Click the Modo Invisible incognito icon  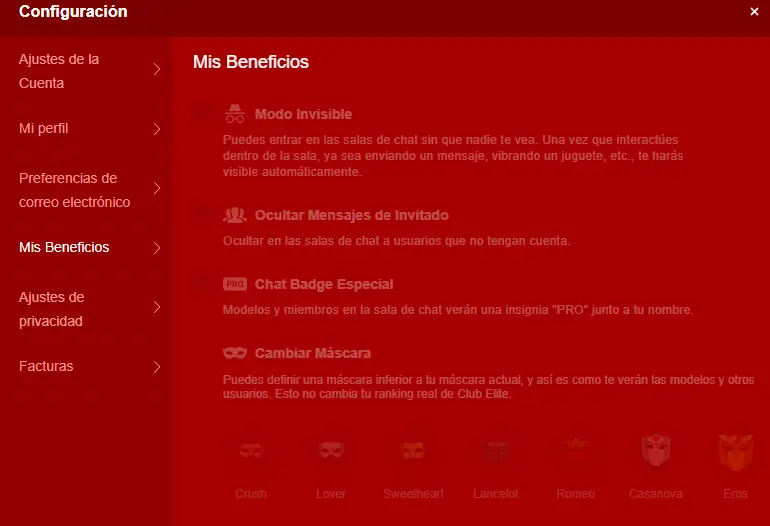(x=235, y=113)
